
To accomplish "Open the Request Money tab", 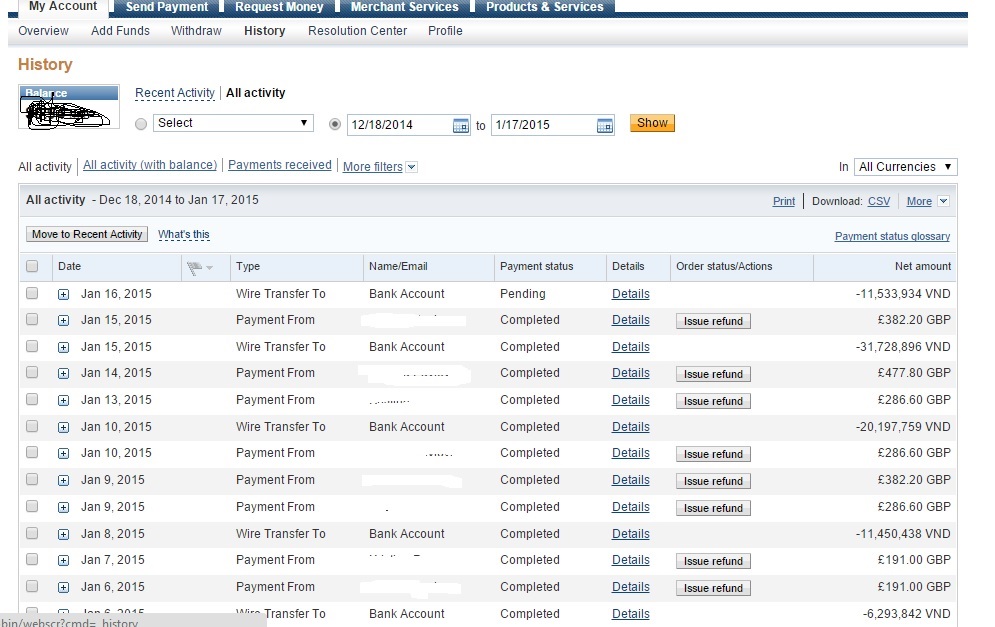I will [279, 7].
